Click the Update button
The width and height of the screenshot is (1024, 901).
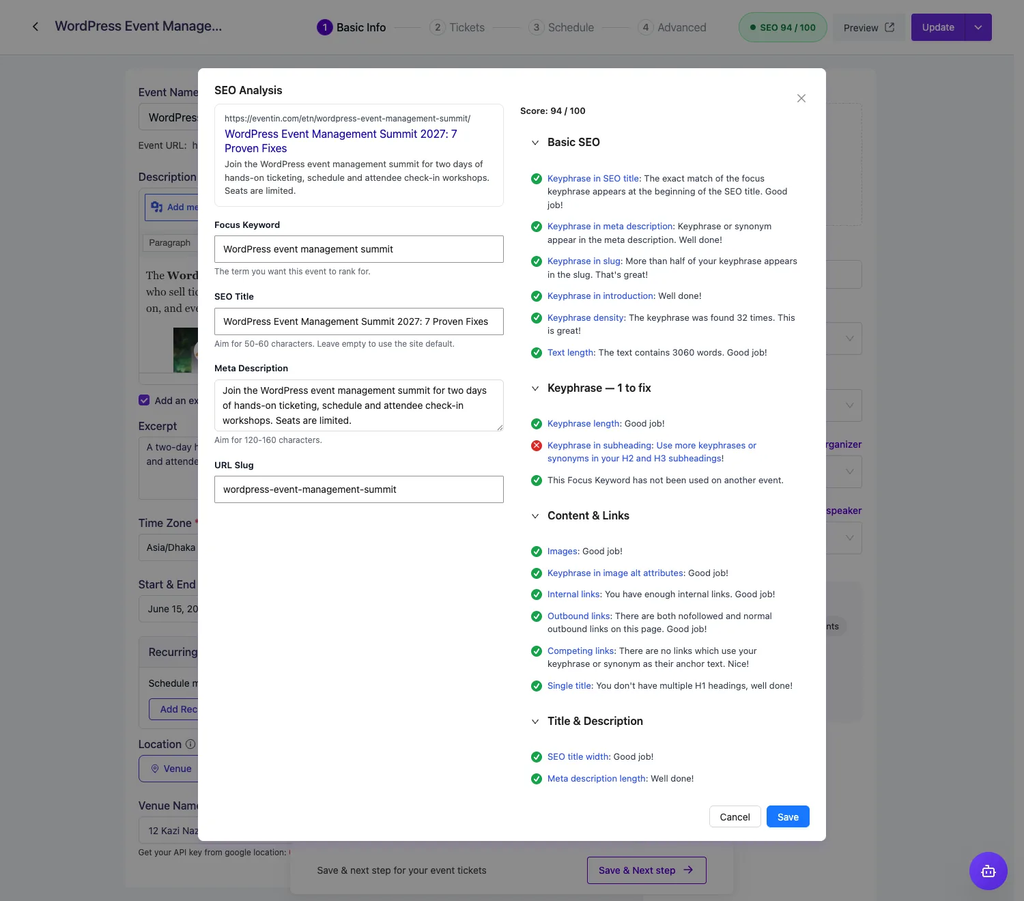tap(938, 27)
